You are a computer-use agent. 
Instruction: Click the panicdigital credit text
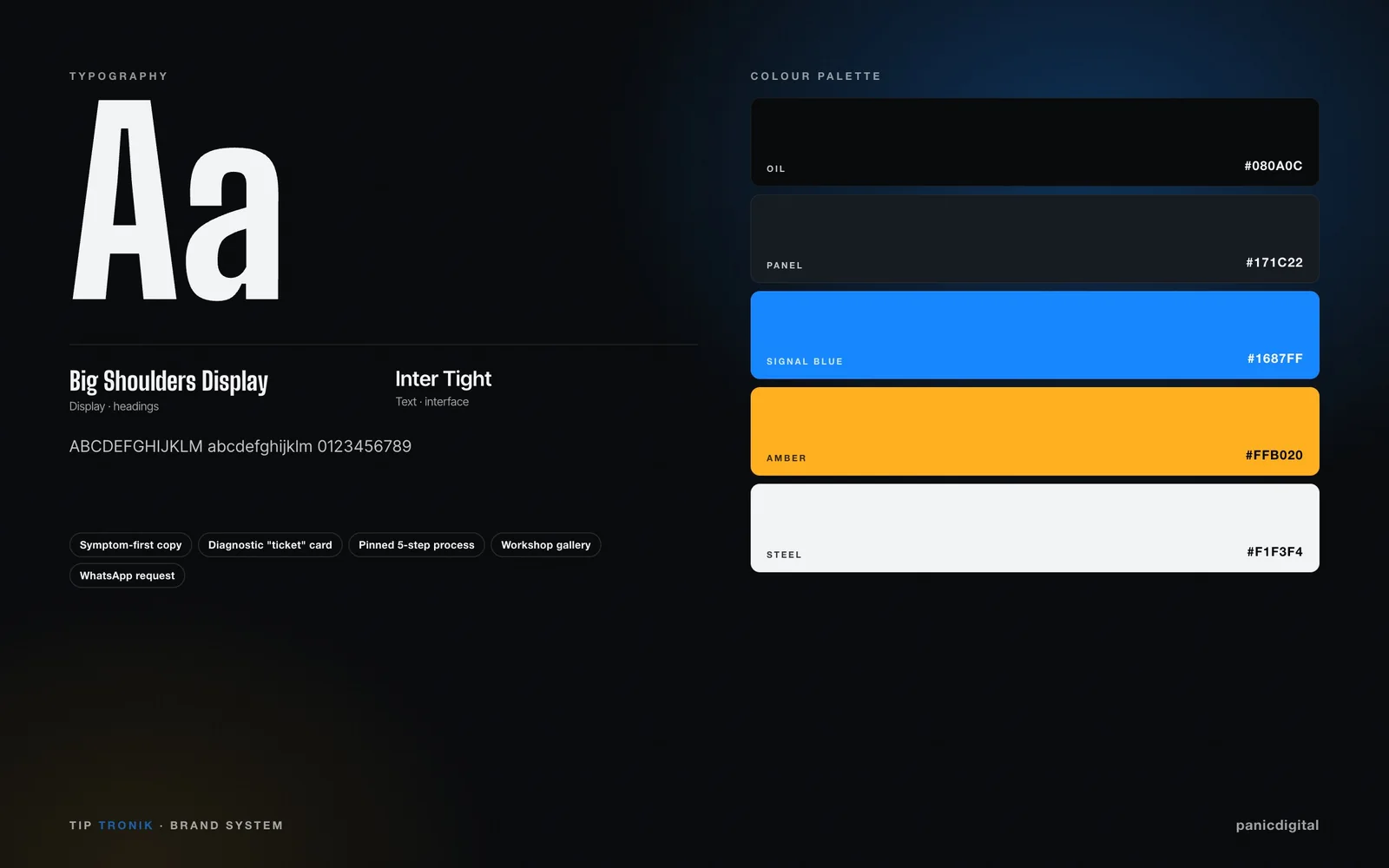coord(1277,825)
